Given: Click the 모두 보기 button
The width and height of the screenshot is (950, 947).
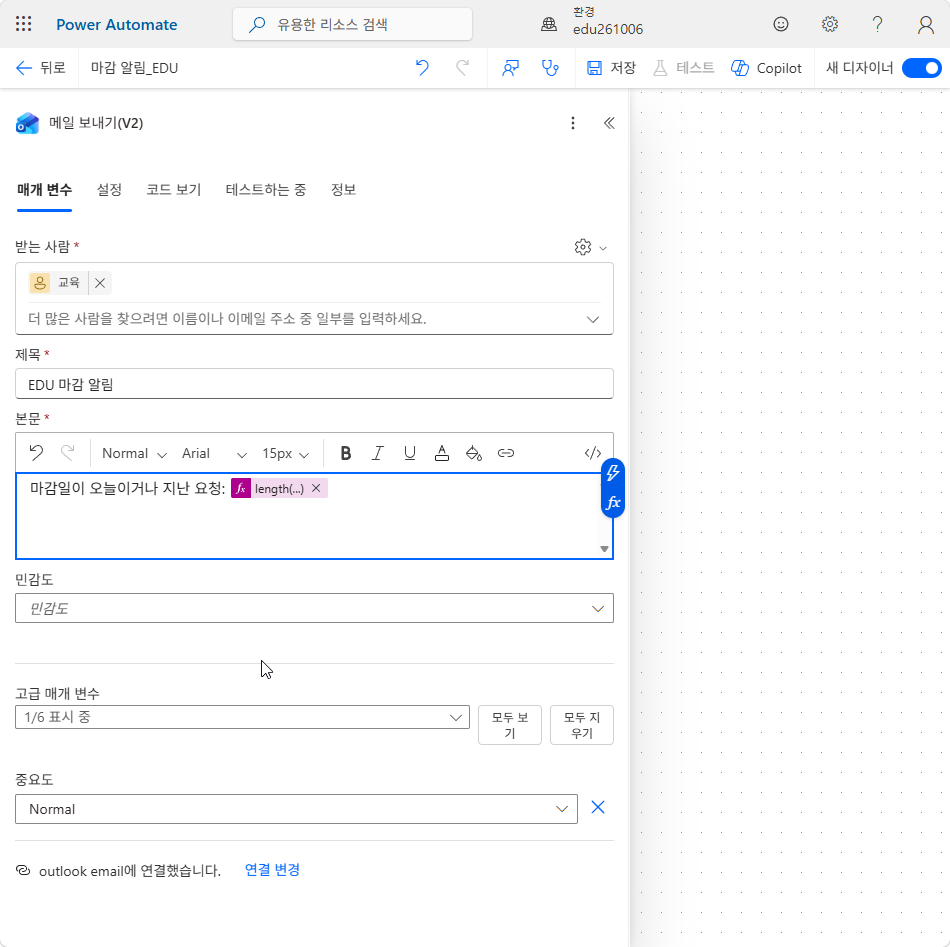Looking at the screenshot, I should [510, 725].
